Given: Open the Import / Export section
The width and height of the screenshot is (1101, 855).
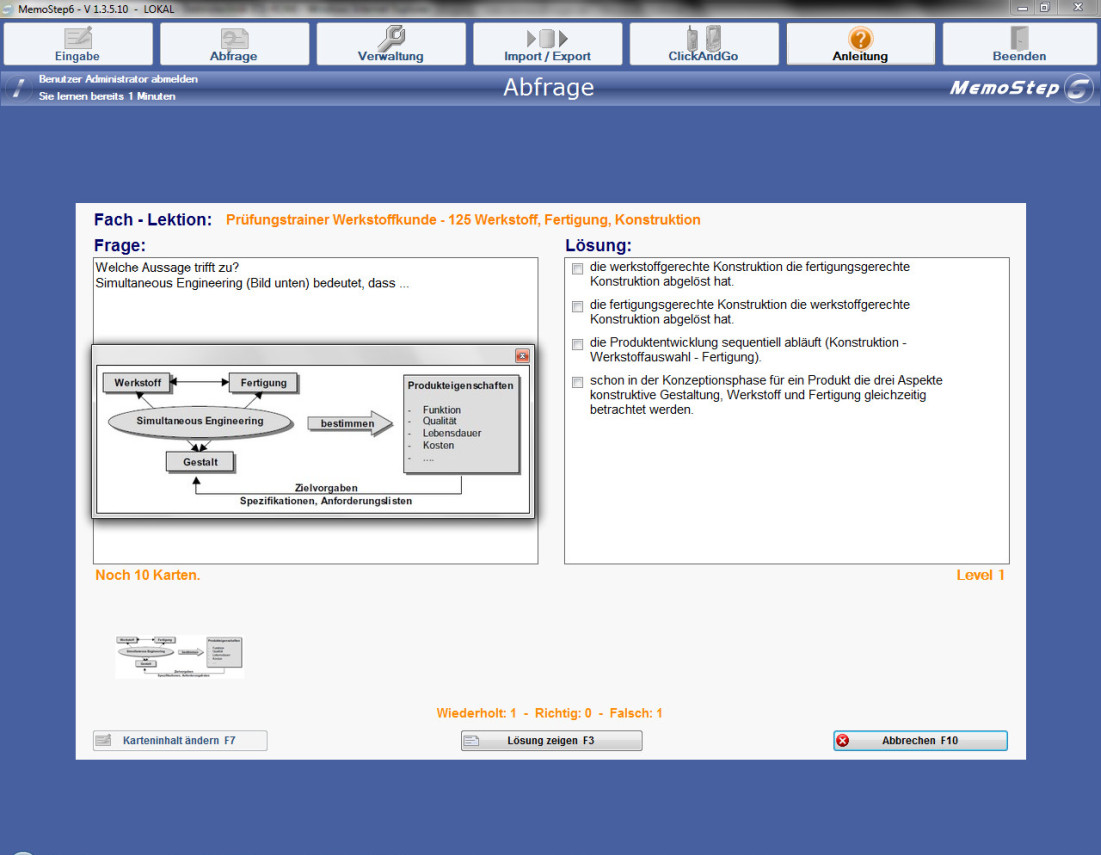Looking at the screenshot, I should click(547, 44).
